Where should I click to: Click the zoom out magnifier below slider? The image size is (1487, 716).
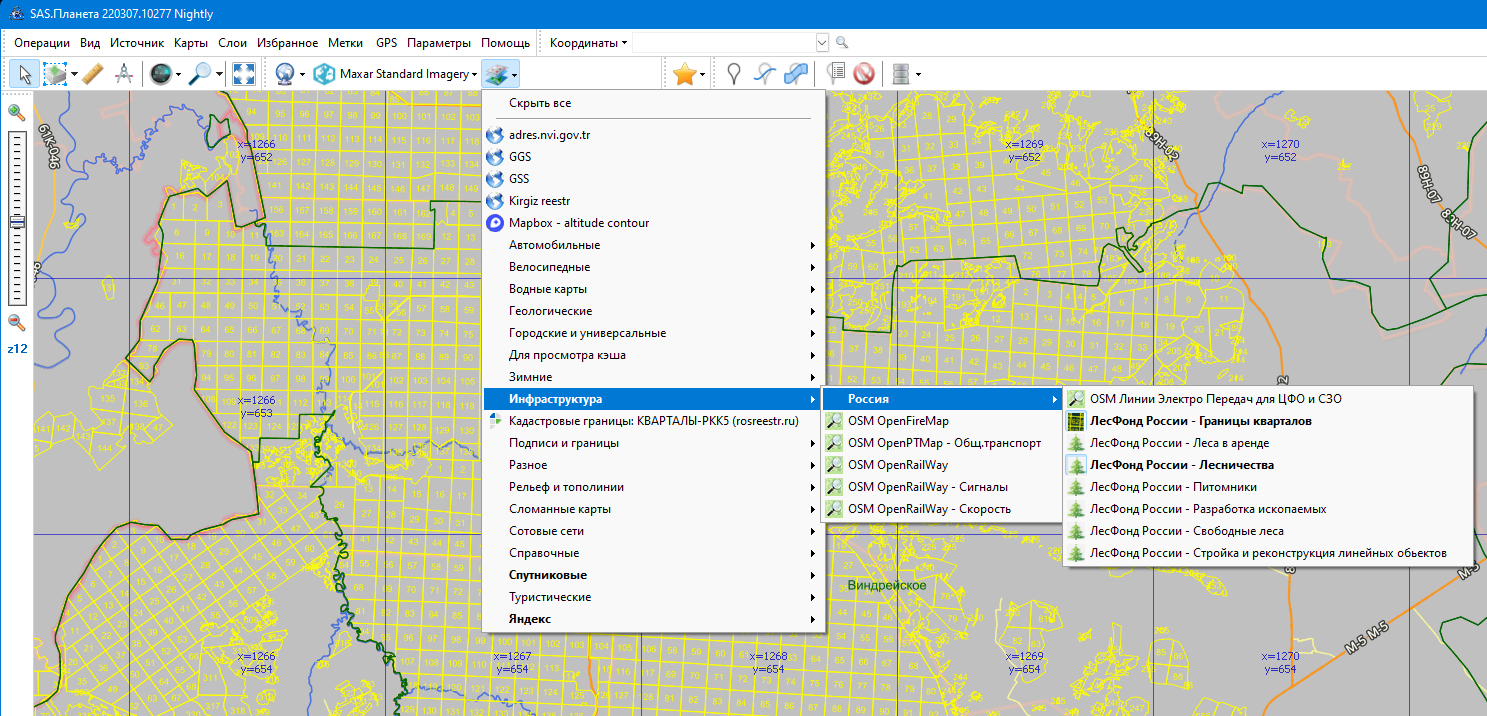[16, 322]
